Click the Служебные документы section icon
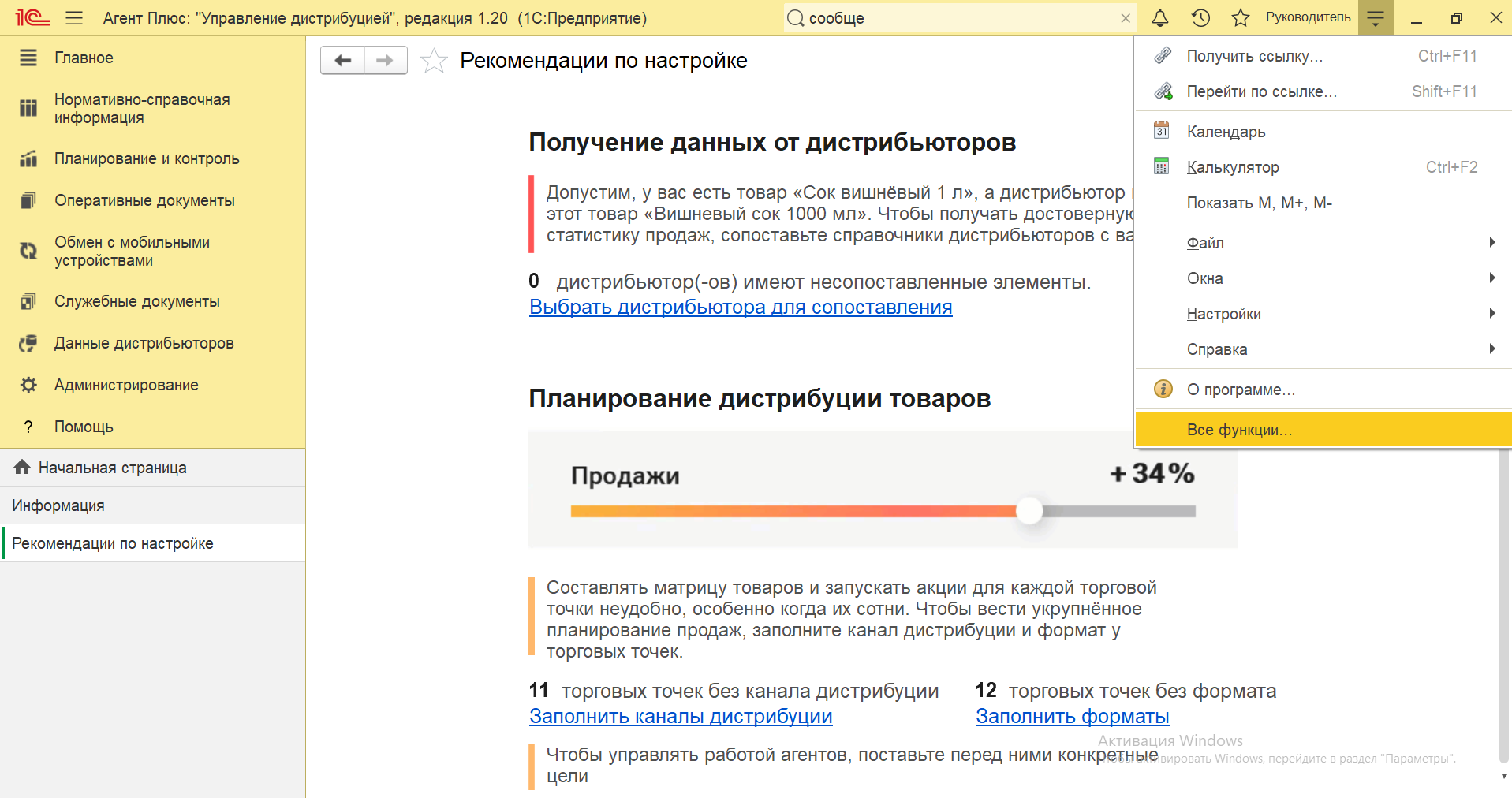 click(x=28, y=301)
